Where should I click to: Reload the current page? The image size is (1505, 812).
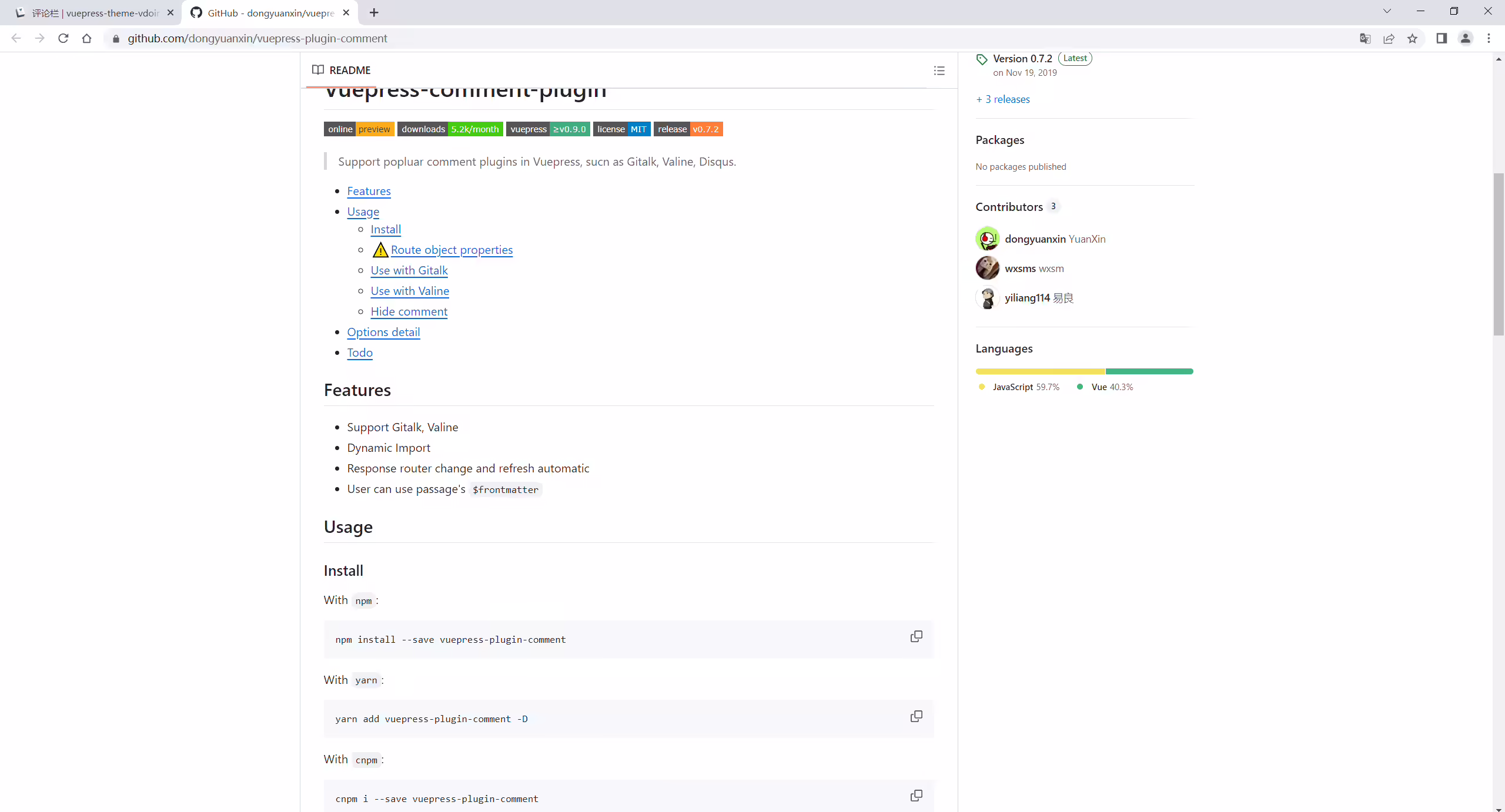click(63, 39)
